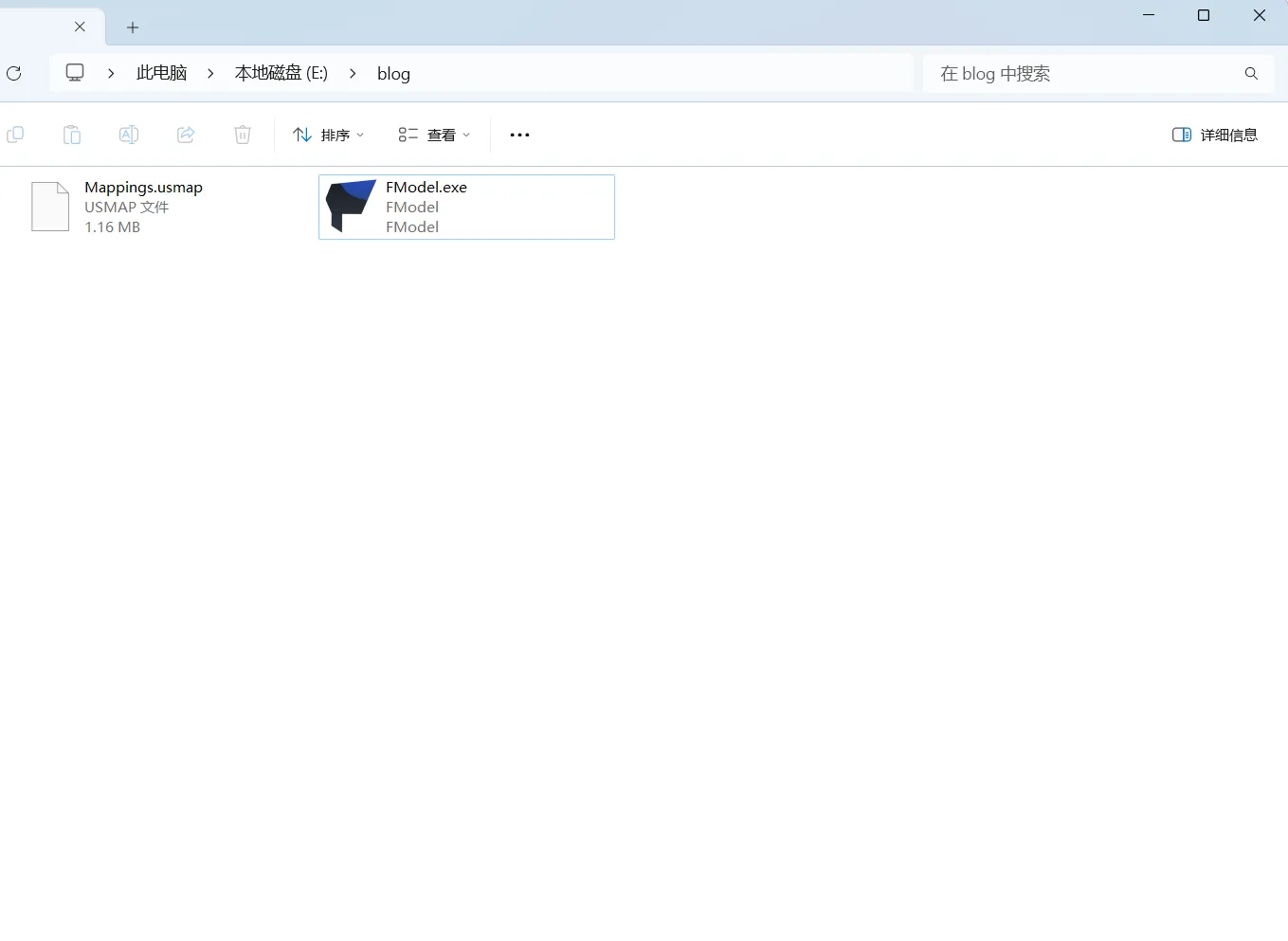Click the 在 blog 中搜索 search box
Screen dimensions: 1288x941
pos(1080,73)
